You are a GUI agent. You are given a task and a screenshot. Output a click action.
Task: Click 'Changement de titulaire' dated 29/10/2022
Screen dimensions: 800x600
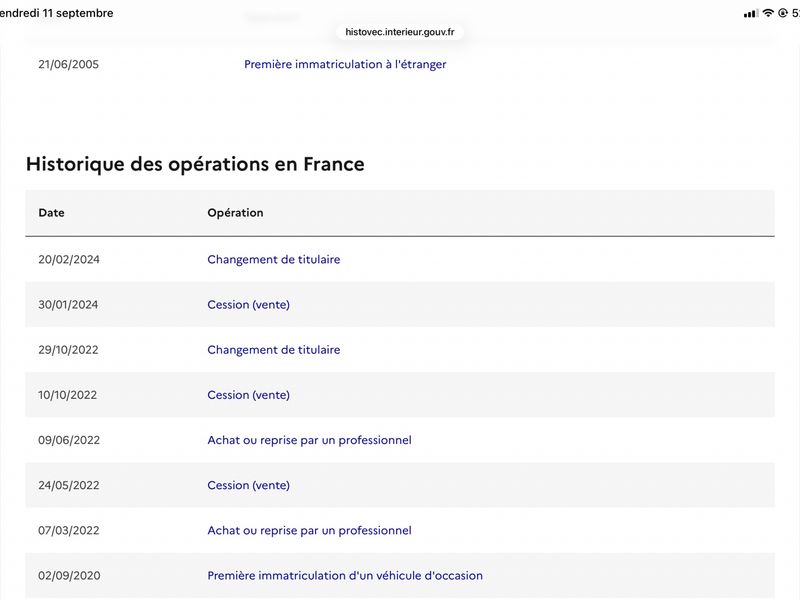[x=273, y=349]
